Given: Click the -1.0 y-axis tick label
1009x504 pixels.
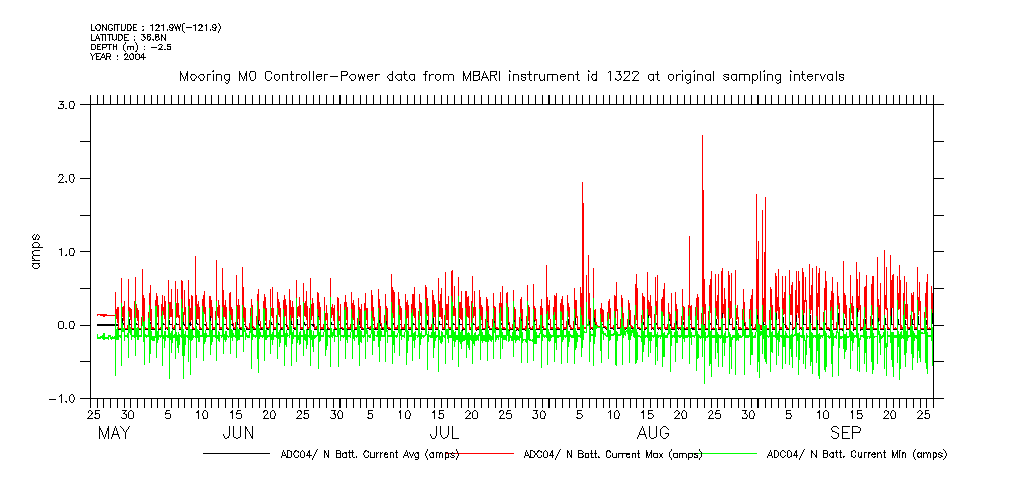Looking at the screenshot, I should (64, 399).
